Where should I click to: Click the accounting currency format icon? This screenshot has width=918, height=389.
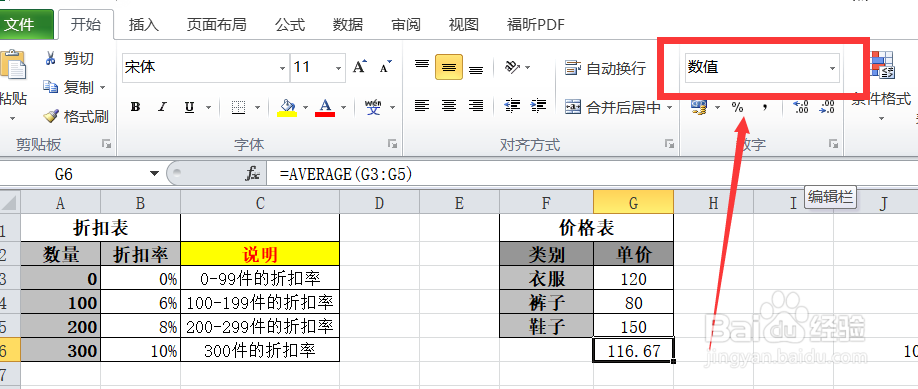point(698,107)
